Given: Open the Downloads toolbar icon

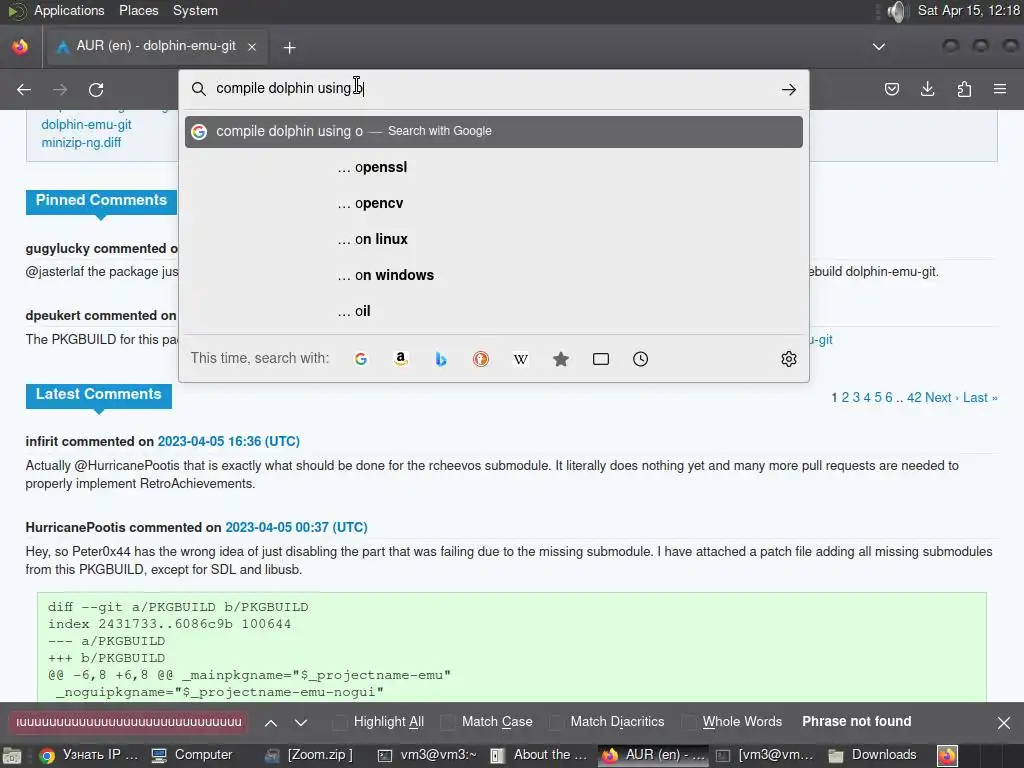Looking at the screenshot, I should pyautogui.click(x=927, y=89).
